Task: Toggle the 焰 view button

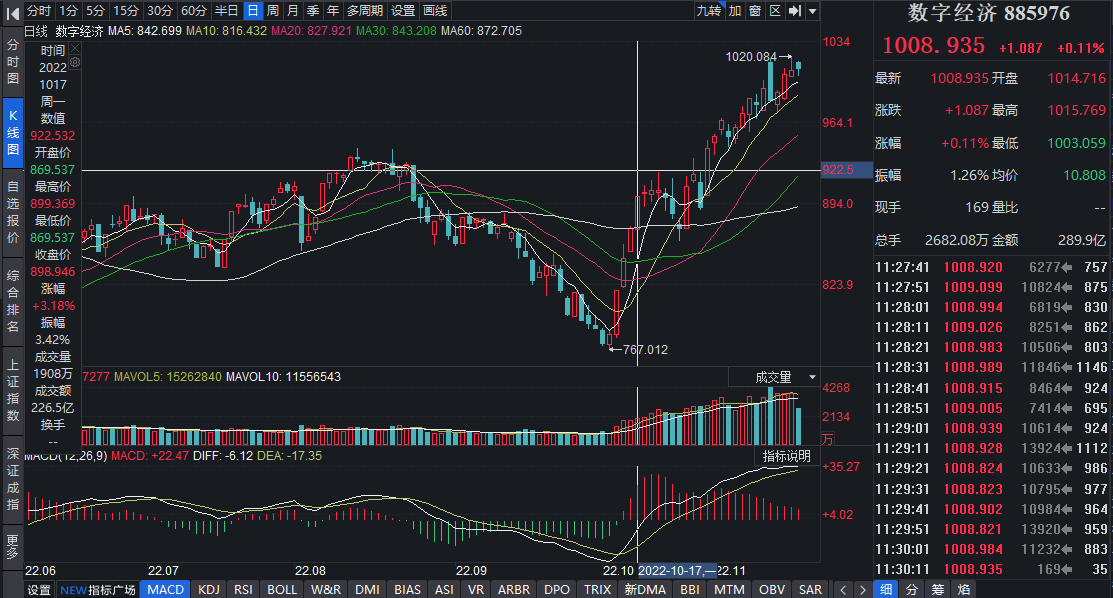Action: tap(936, 589)
